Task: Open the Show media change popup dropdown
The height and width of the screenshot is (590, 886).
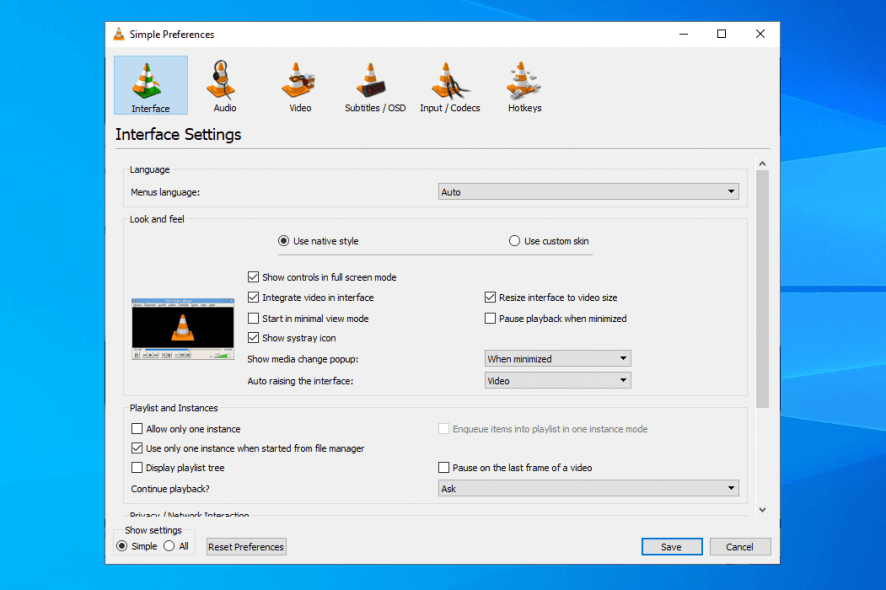Action: click(558, 359)
